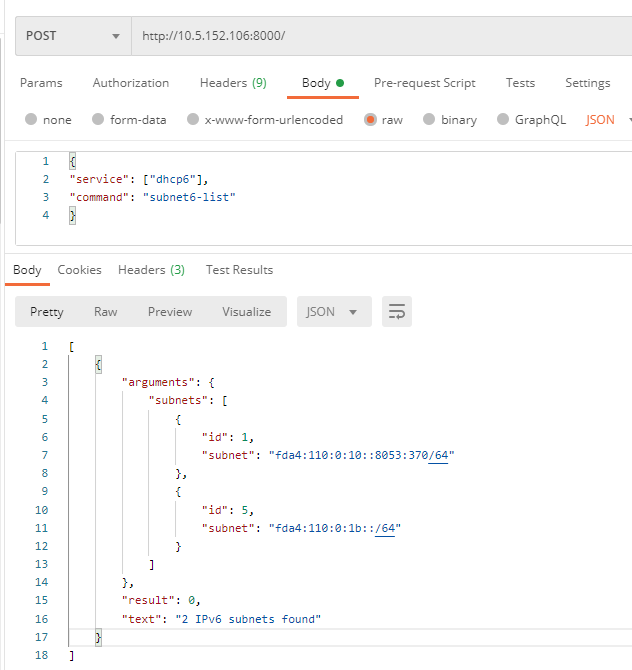This screenshot has width=632, height=670.
Task: Show response Headers (3) tab
Action: pyautogui.click(x=151, y=270)
